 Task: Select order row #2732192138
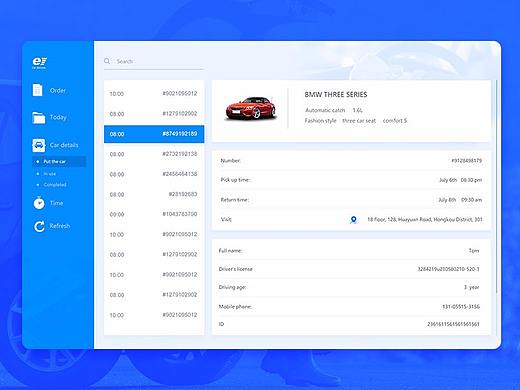pyautogui.click(x=154, y=154)
